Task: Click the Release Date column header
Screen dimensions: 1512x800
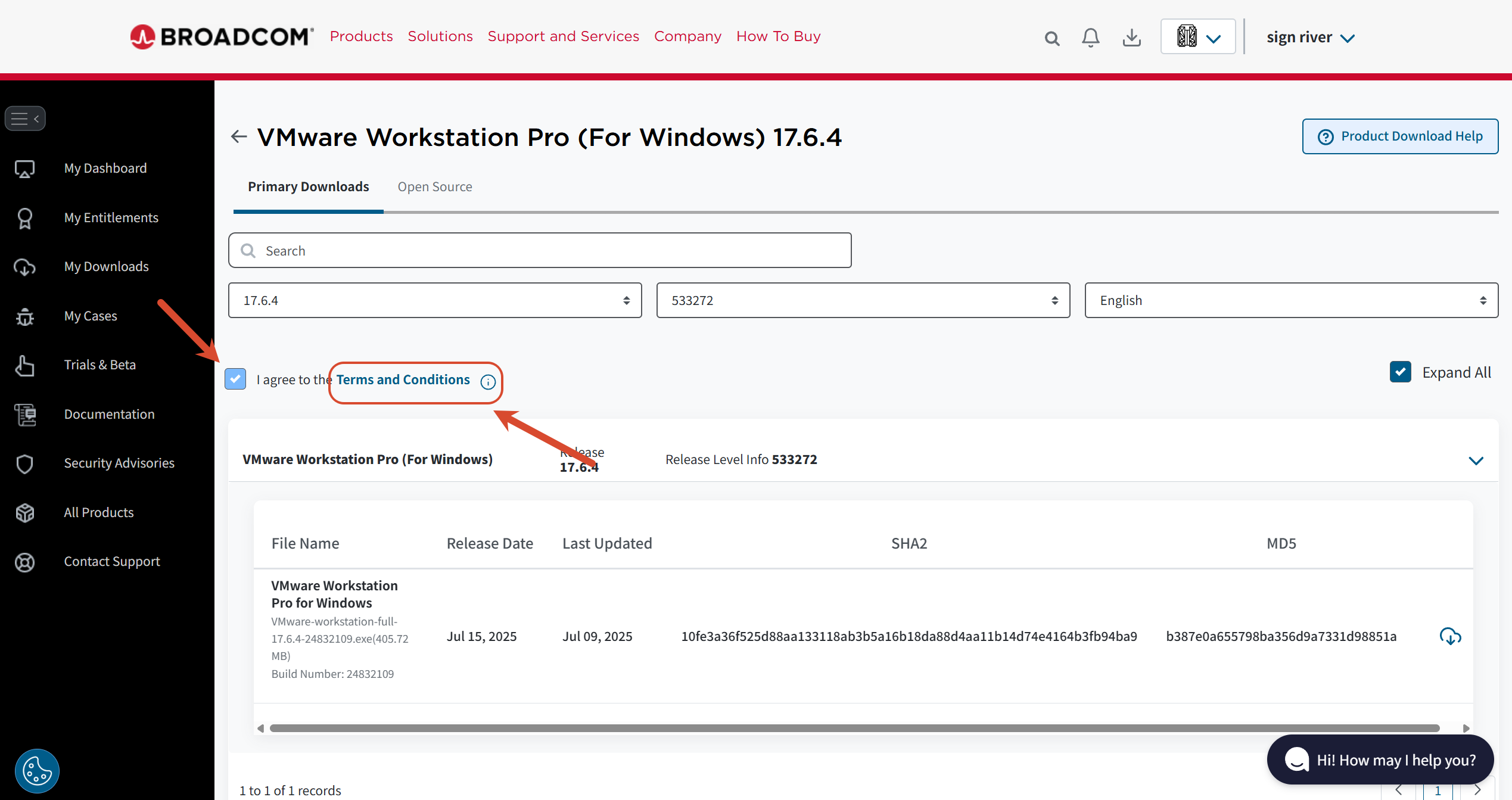Action: (490, 544)
